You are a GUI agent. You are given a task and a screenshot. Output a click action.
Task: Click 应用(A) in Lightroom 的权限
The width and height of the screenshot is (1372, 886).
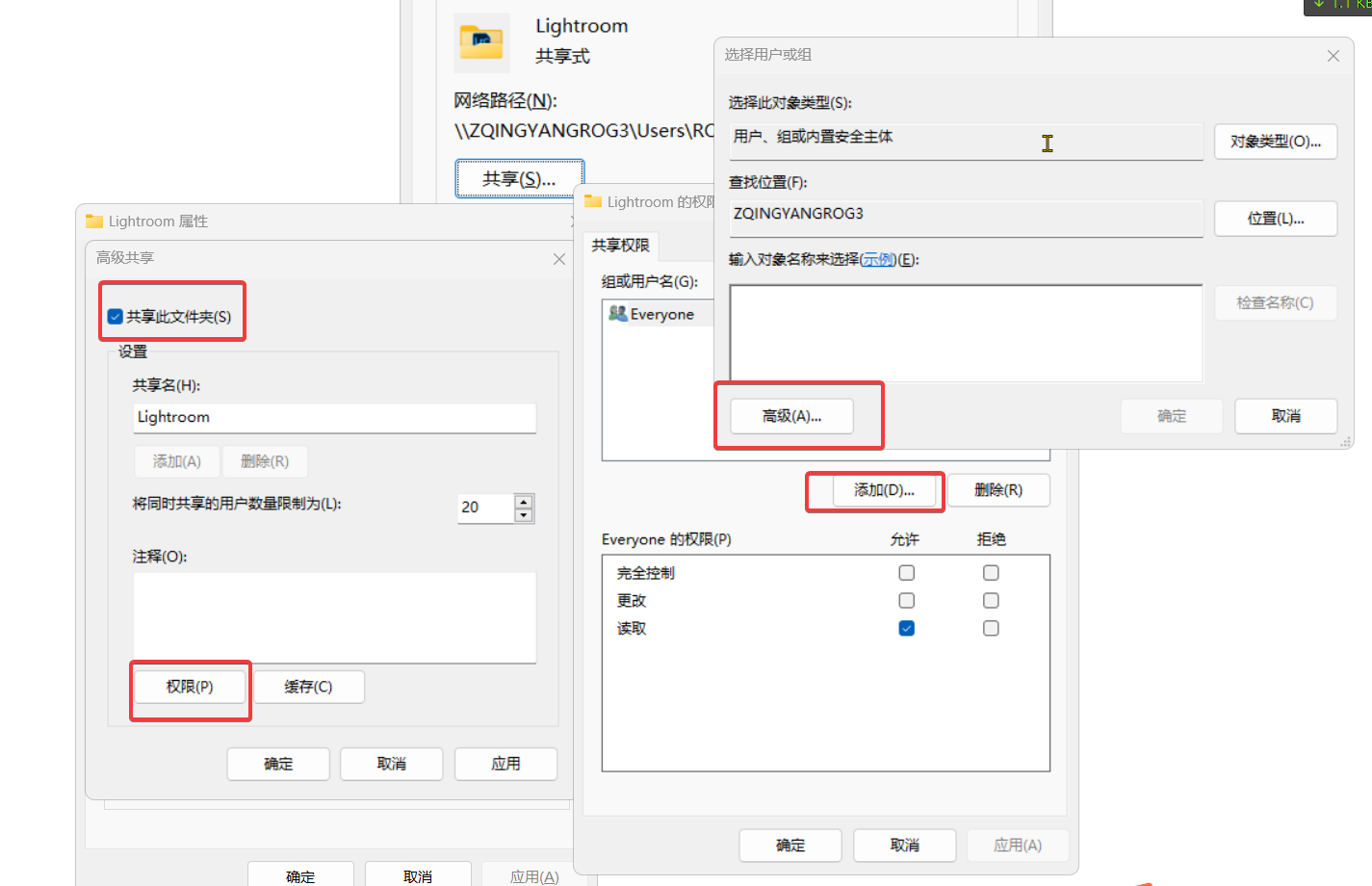pyautogui.click(x=1018, y=846)
